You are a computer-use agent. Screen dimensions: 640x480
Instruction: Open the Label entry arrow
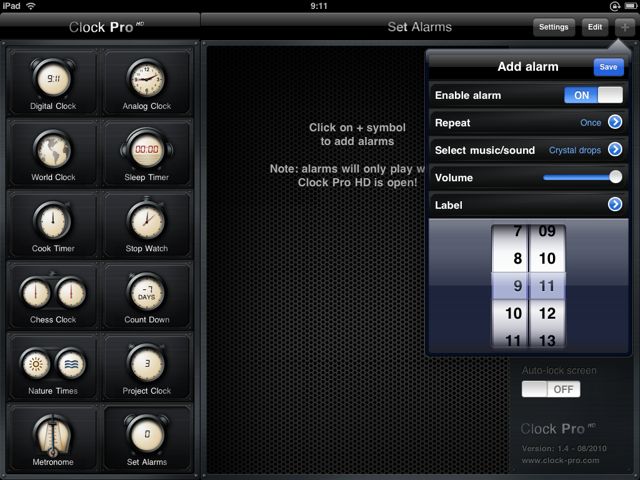pos(615,204)
